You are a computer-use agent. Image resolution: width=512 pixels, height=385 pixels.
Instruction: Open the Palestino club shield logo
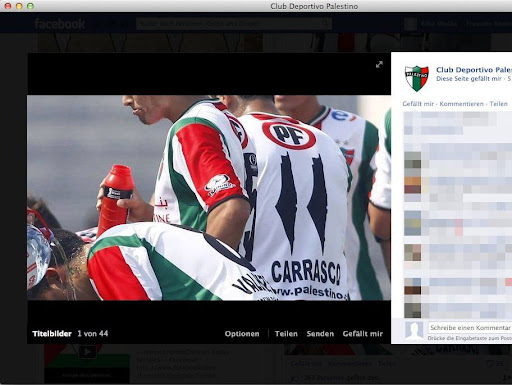[416, 78]
